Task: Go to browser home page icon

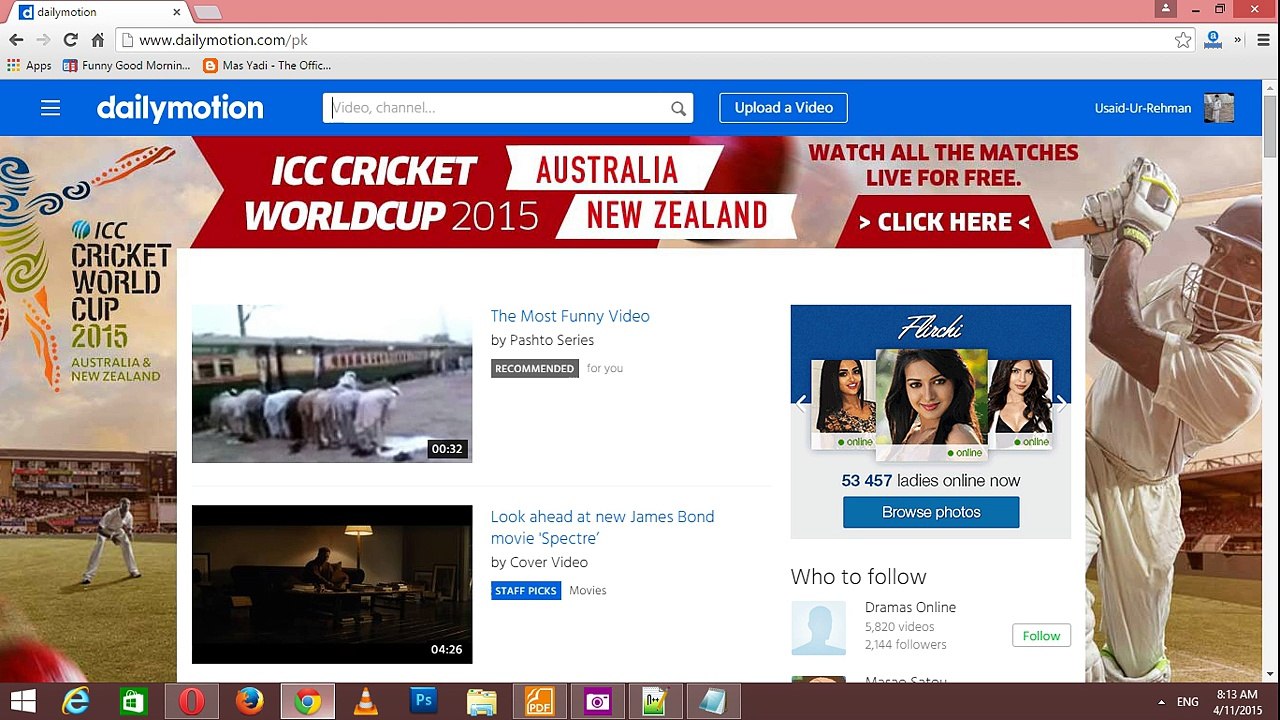Action: click(x=97, y=40)
